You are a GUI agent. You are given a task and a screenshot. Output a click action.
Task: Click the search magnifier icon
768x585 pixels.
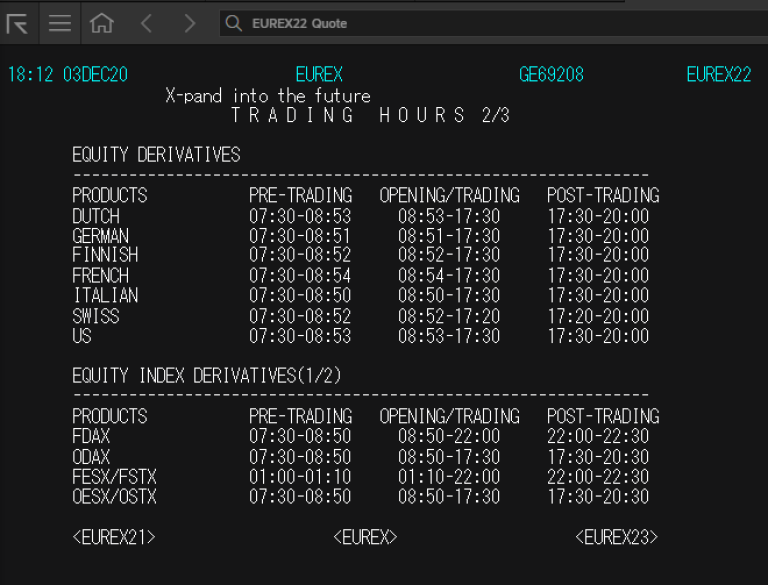tap(234, 23)
